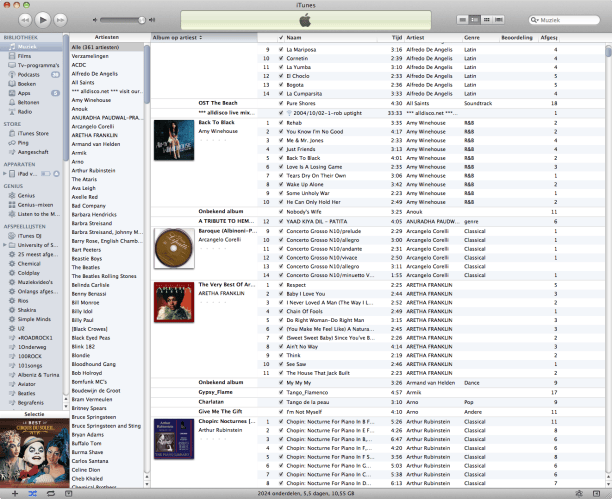Viewport: 612px width, 499px height.
Task: Open Beltonen in the sidebar
Action: pos(28,102)
